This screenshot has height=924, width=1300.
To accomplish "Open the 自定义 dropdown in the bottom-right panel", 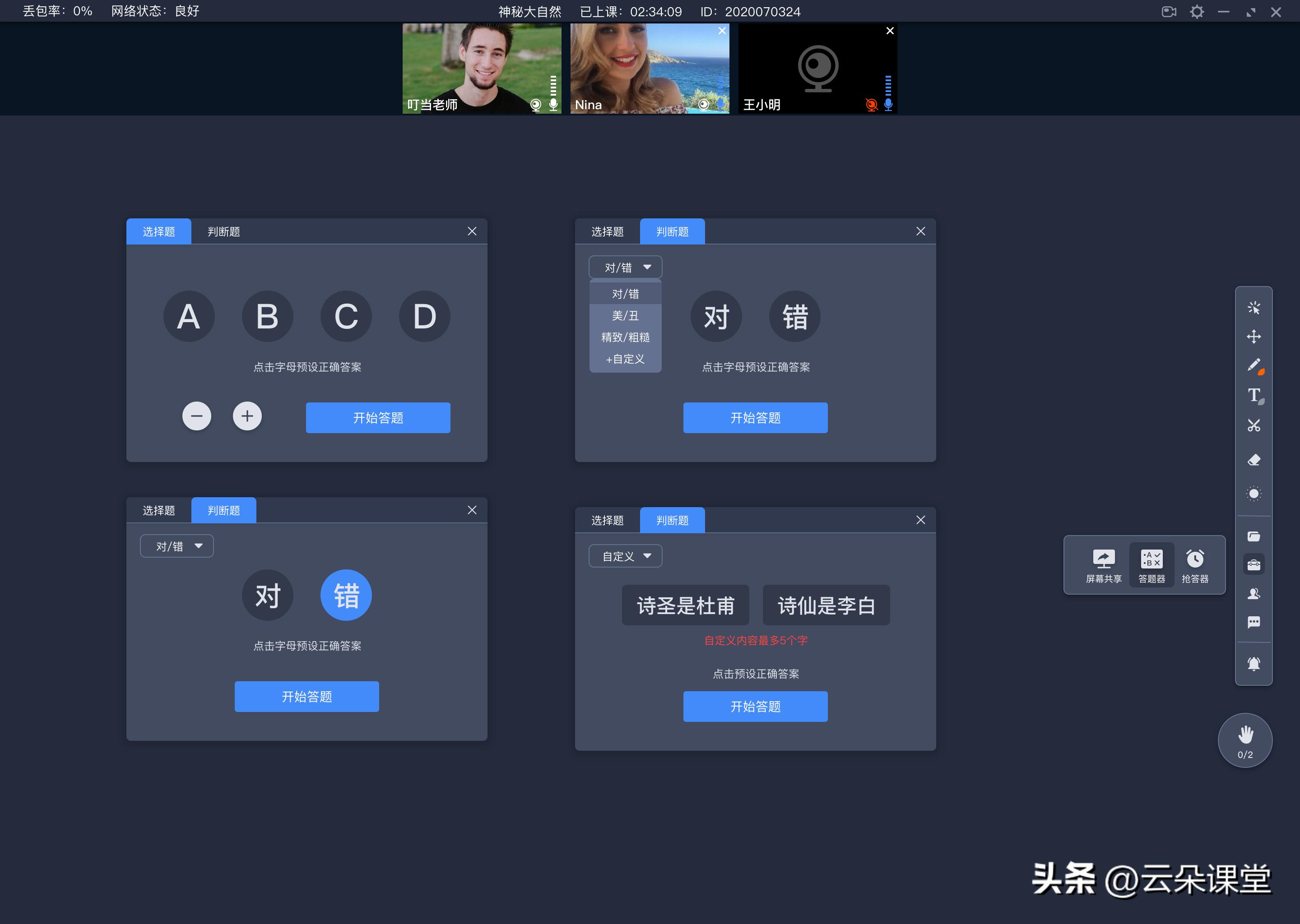I will [625, 556].
